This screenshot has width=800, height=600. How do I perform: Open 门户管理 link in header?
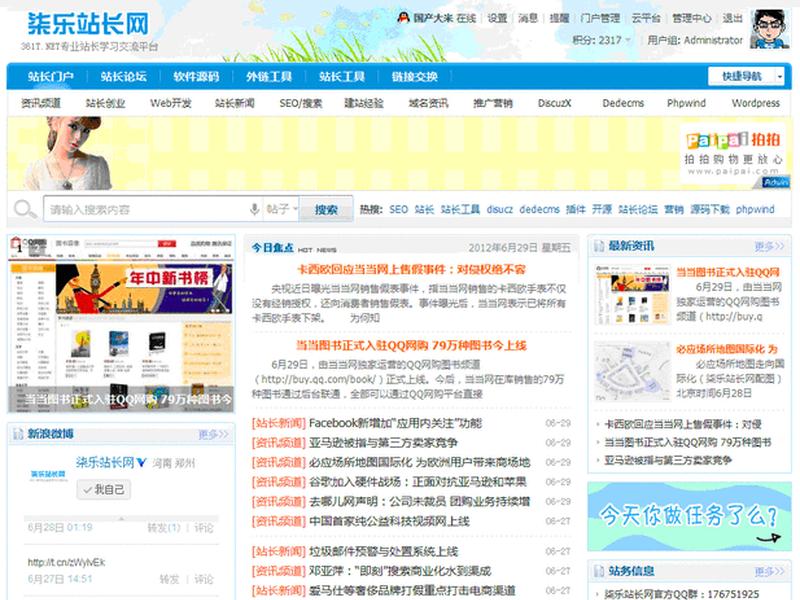(x=600, y=18)
